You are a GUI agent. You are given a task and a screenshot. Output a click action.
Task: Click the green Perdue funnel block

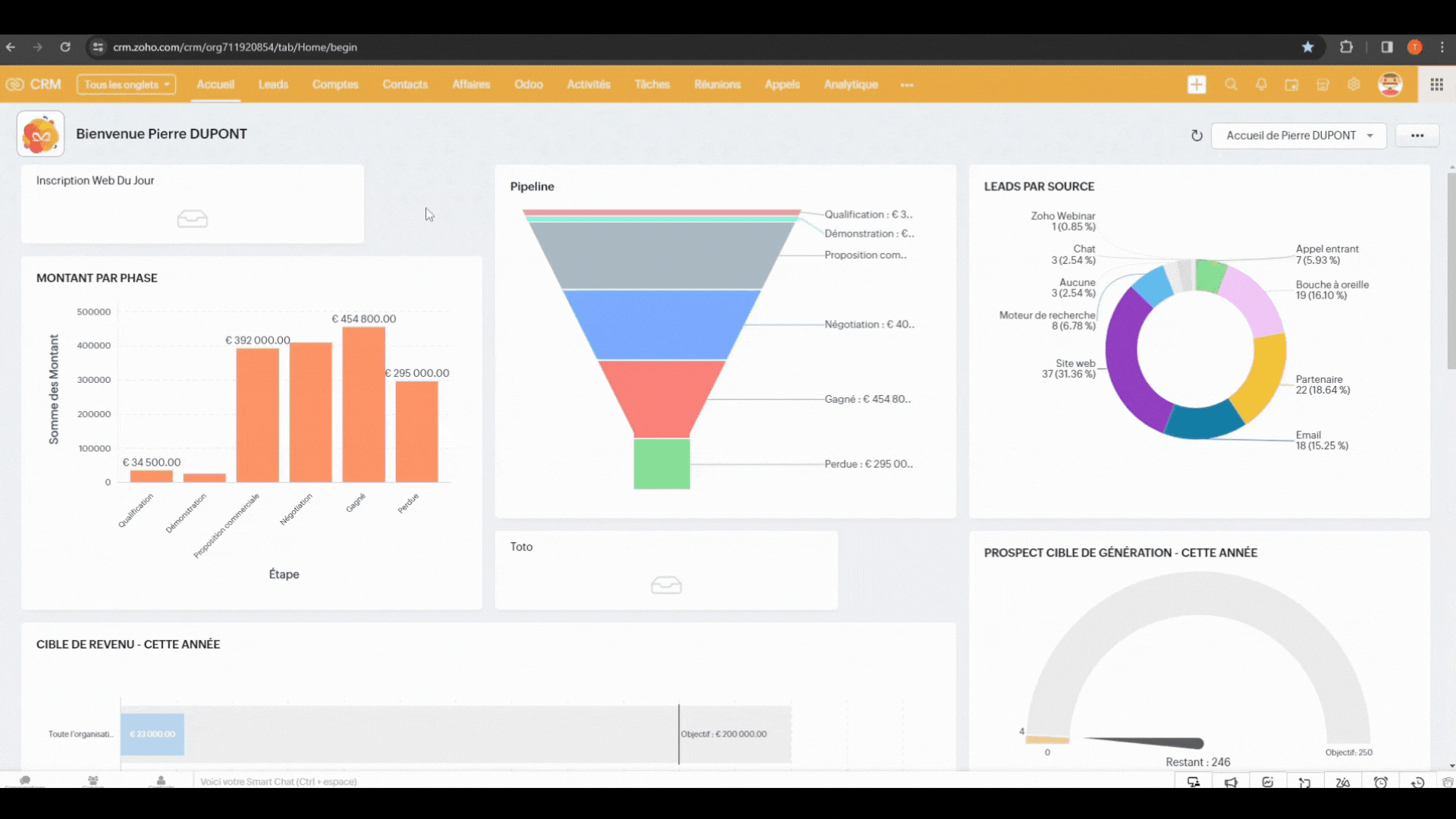[662, 463]
